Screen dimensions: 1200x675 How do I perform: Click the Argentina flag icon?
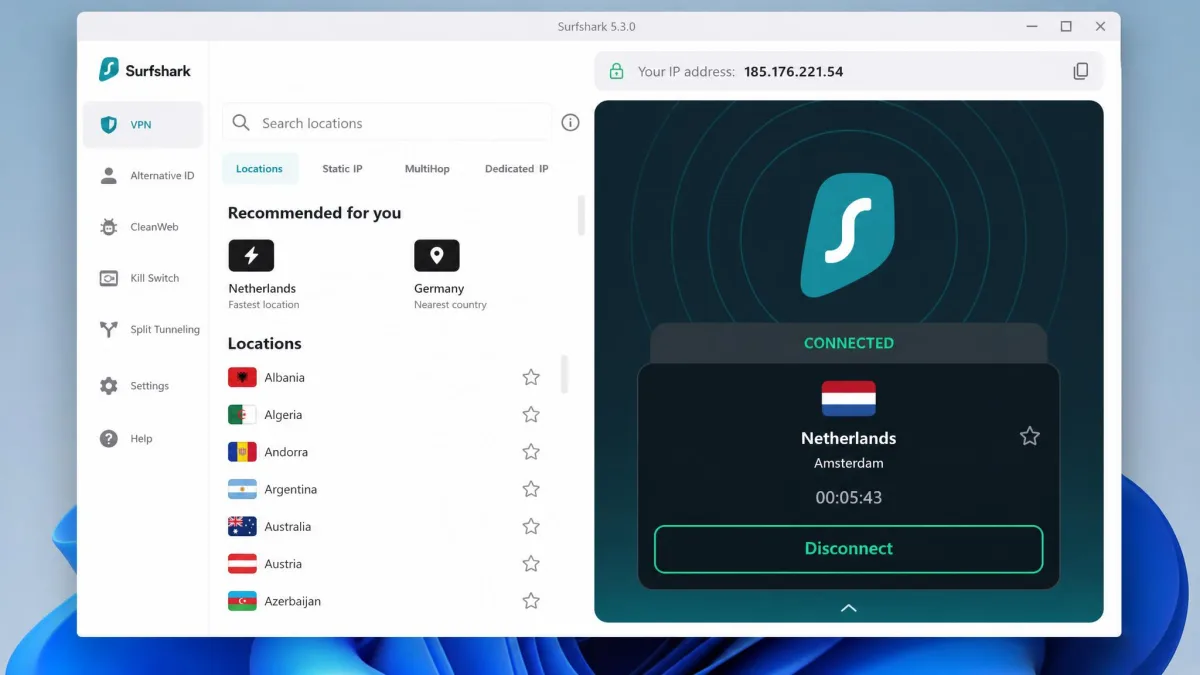[242, 489]
